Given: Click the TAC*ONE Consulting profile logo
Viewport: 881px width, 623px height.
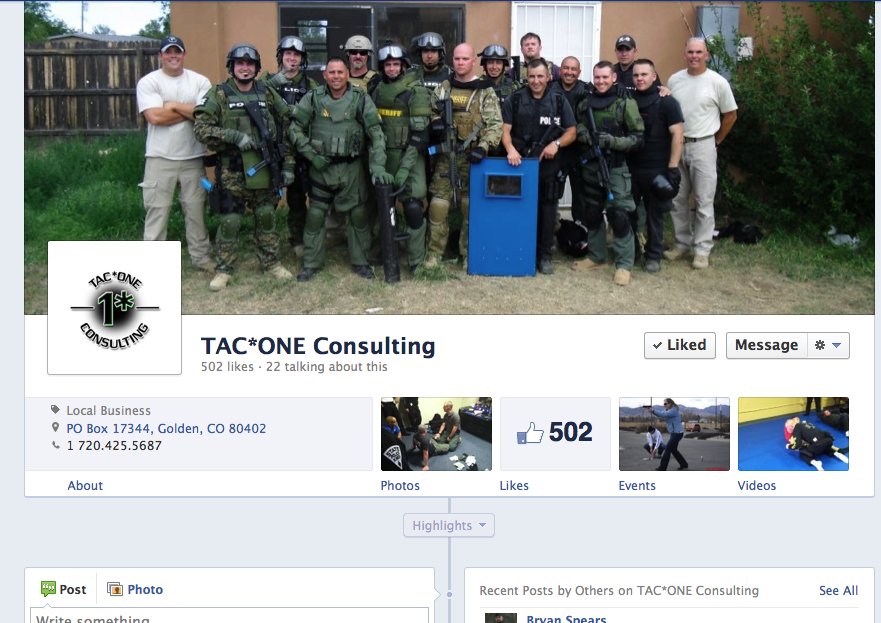Looking at the screenshot, I should (x=115, y=308).
